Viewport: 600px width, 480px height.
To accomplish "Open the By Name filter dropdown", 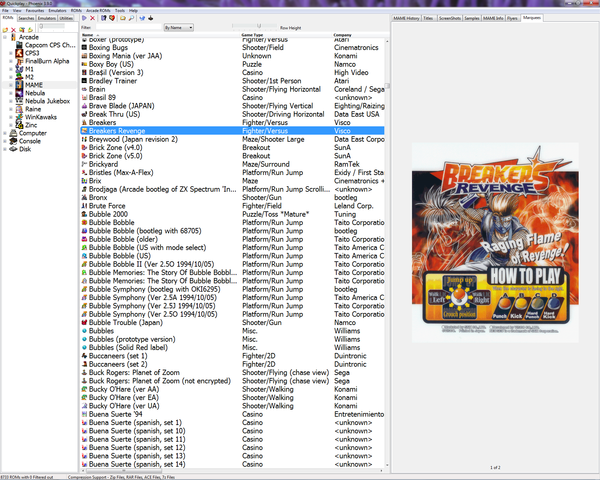I will 178,28.
